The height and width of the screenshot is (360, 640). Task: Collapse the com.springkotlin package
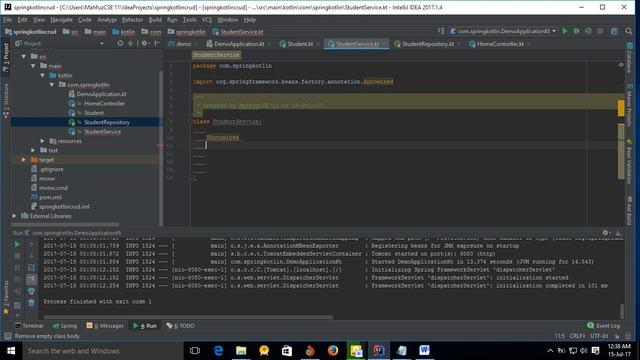[52, 84]
